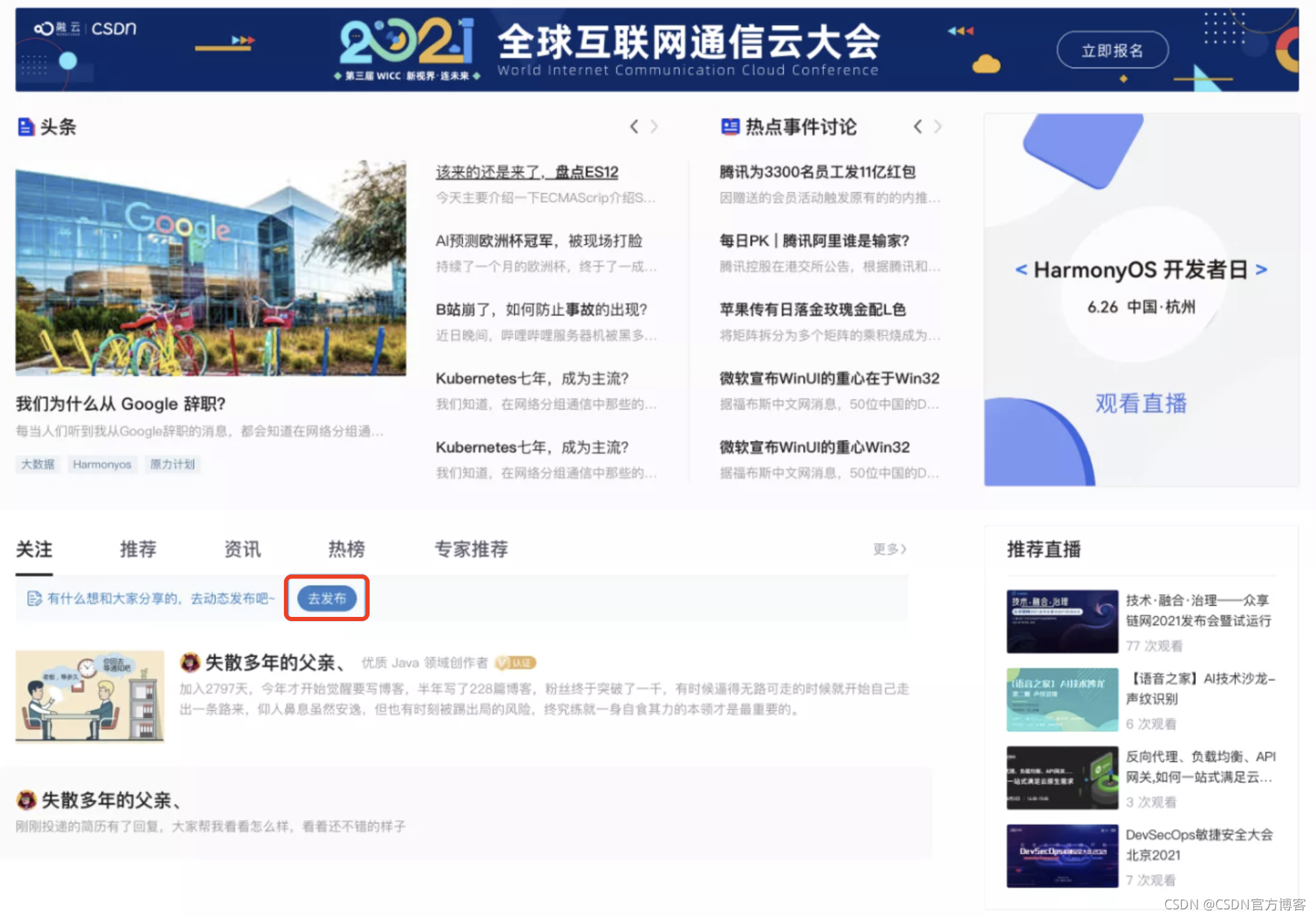The image size is (1316, 917).
Task: Expand the 更多 link with chevron
Action: coord(890,549)
